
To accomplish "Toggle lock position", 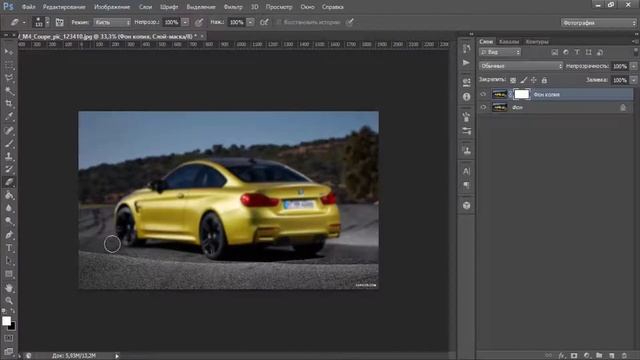I will 534,80.
